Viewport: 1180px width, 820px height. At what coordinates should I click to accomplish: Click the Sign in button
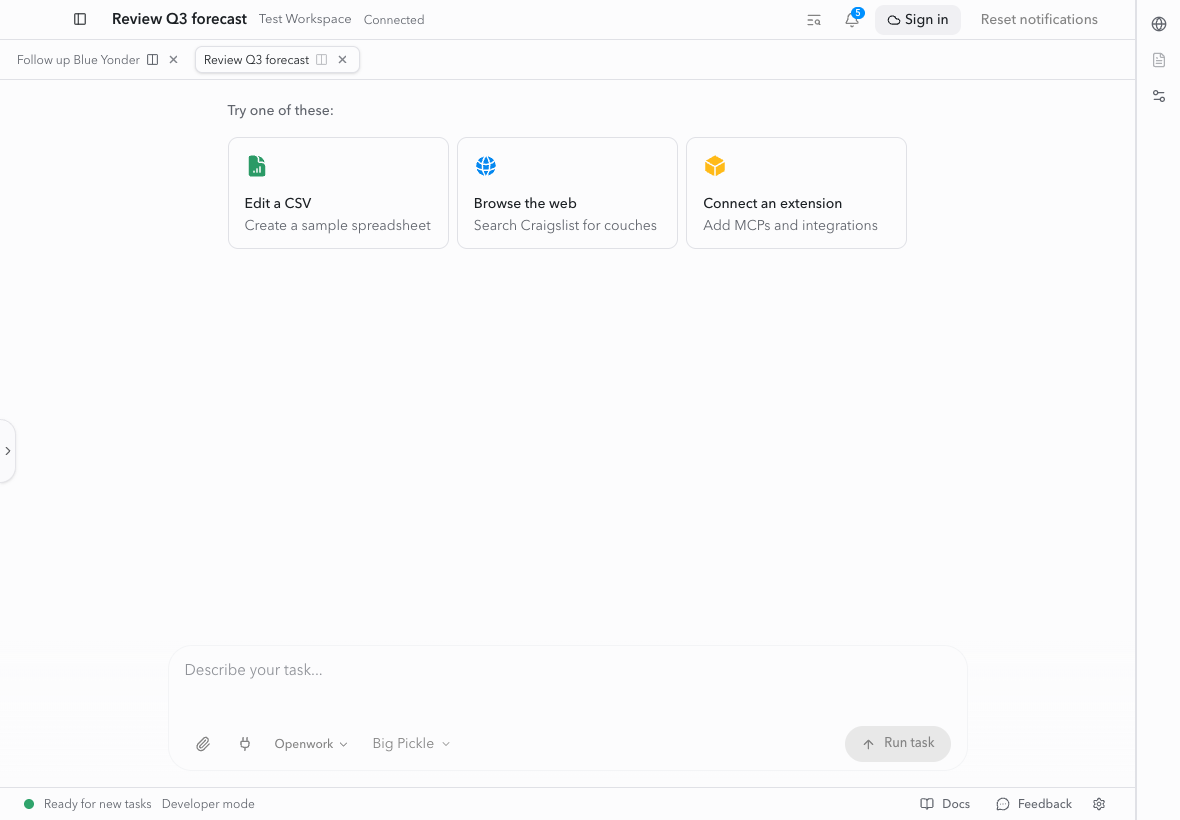click(917, 20)
